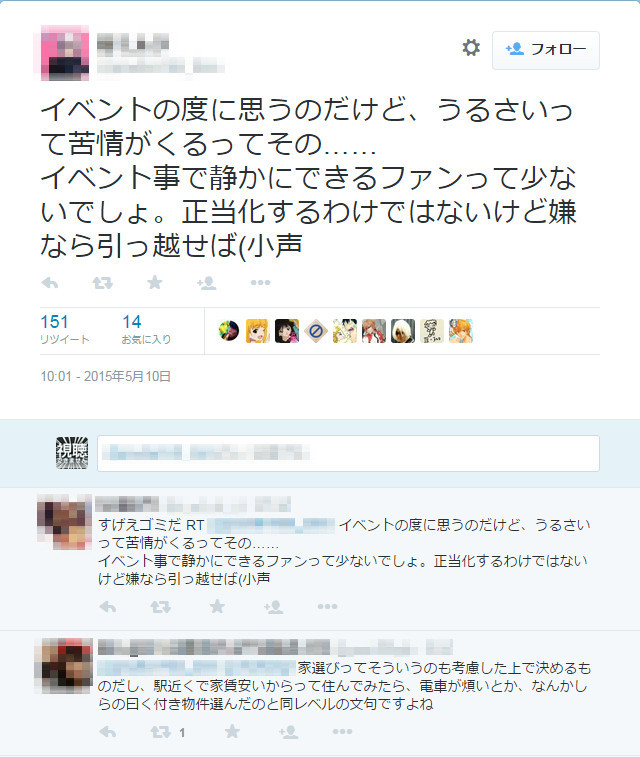This screenshot has width=640, height=757.
Task: Reply to the すげえゴミだ RT tweet
Action: tap(108, 607)
